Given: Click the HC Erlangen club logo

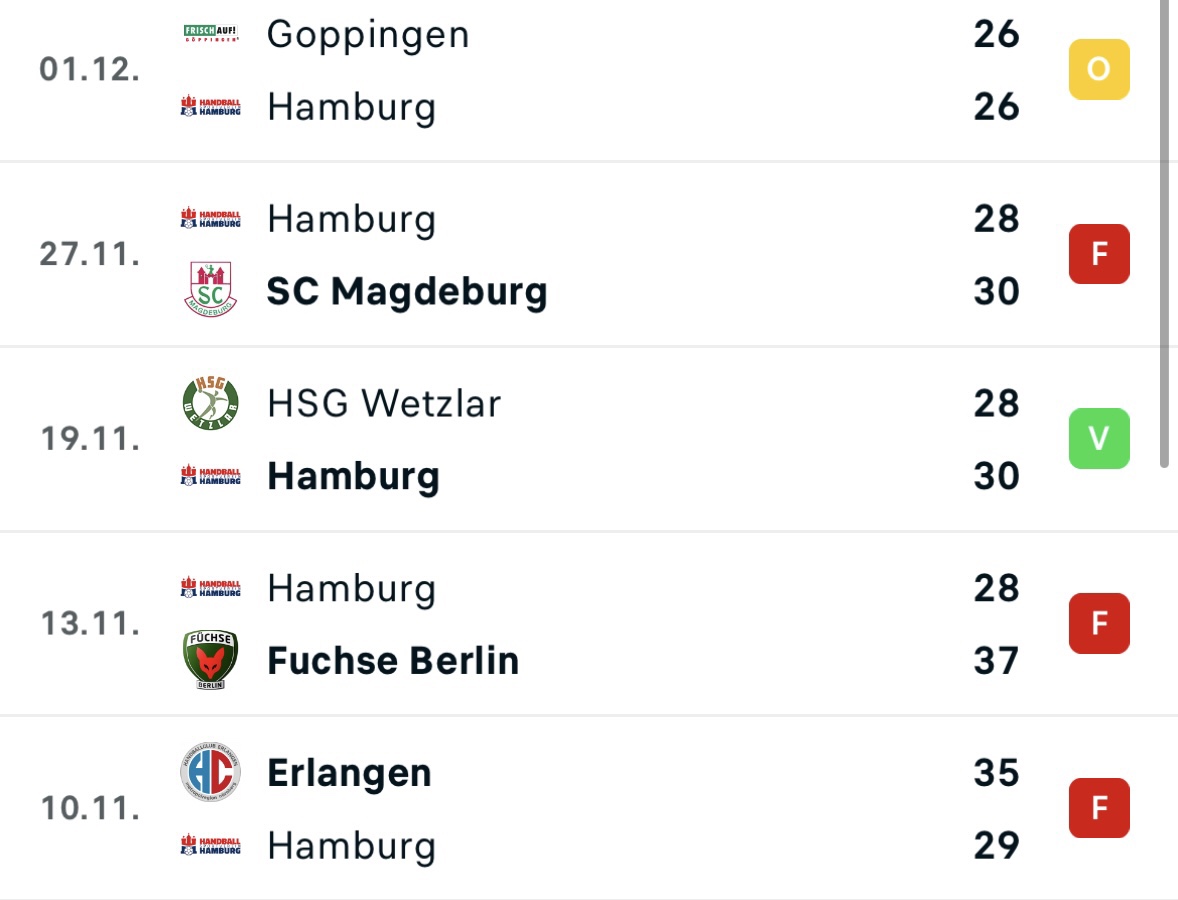Looking at the screenshot, I should tap(210, 772).
